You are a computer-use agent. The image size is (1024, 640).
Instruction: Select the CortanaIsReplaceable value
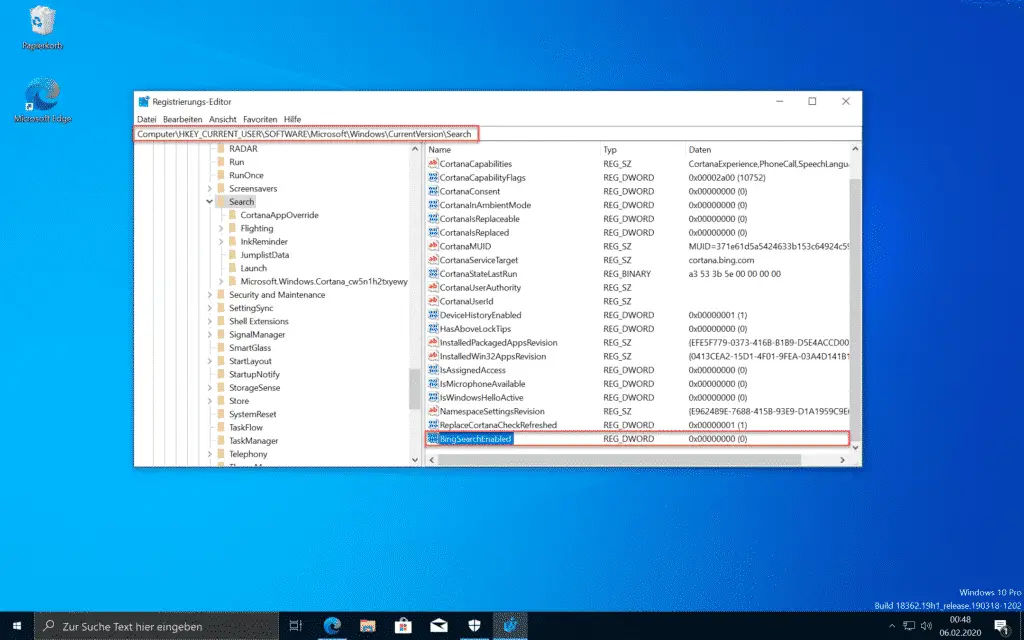coord(479,219)
